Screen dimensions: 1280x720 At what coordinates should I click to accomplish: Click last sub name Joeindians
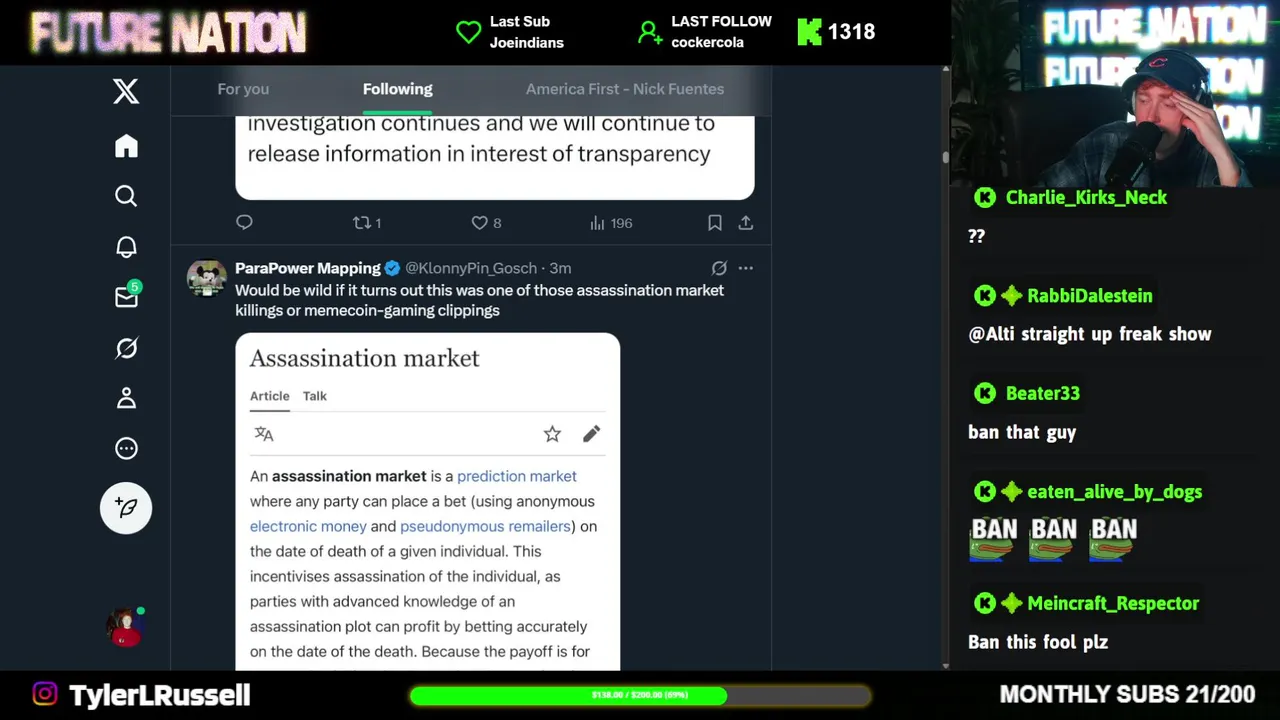[527, 42]
